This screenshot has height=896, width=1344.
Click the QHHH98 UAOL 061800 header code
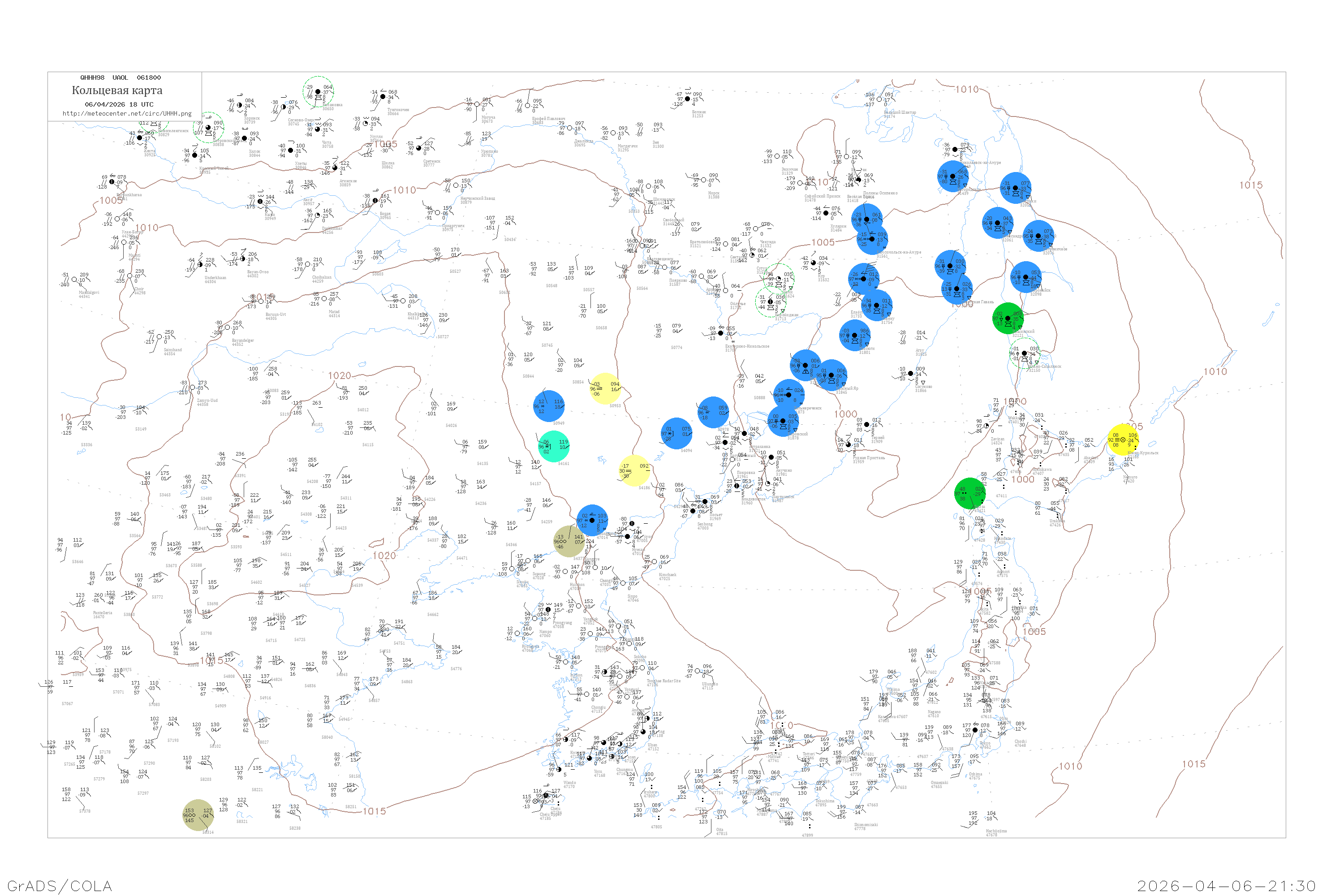pyautogui.click(x=120, y=78)
